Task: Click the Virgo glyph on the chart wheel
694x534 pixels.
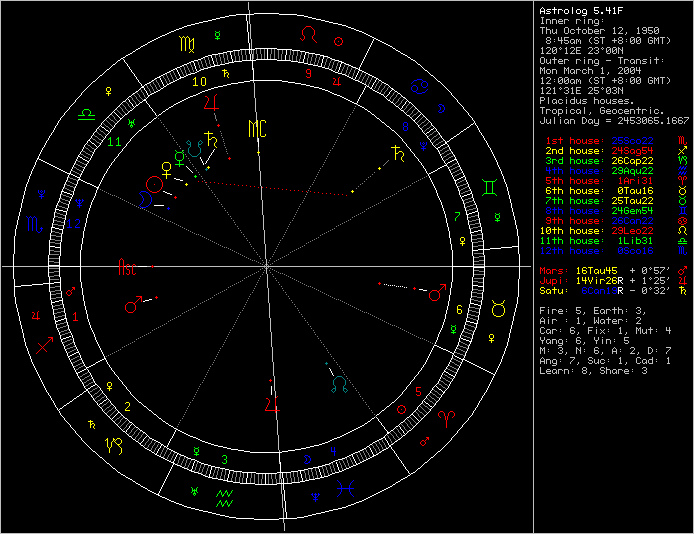Action: pyautogui.click(x=188, y=45)
